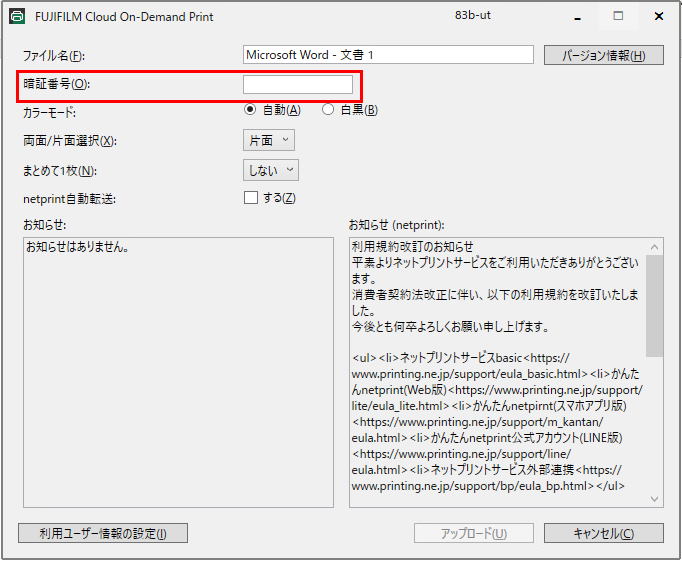Focus the 暗証番号(O) input box
This screenshot has height=561, width=682.
point(298,84)
